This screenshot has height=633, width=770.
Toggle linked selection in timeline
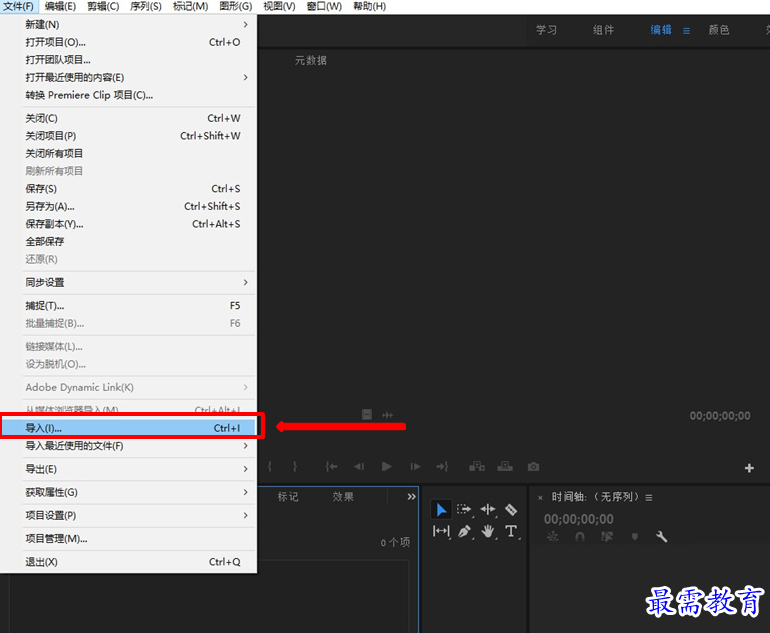pos(607,537)
